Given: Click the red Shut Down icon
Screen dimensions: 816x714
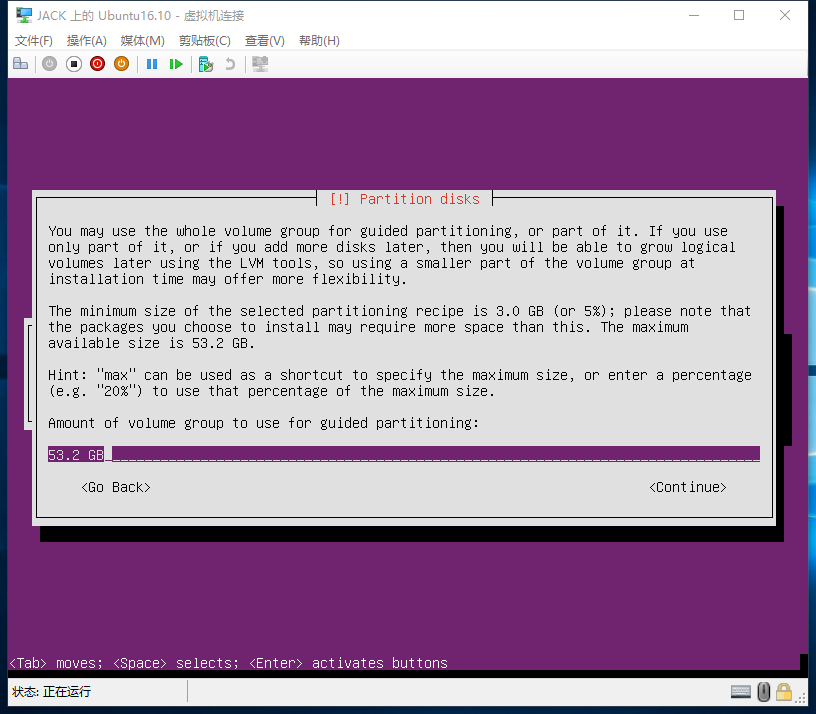Looking at the screenshot, I should (x=97, y=64).
